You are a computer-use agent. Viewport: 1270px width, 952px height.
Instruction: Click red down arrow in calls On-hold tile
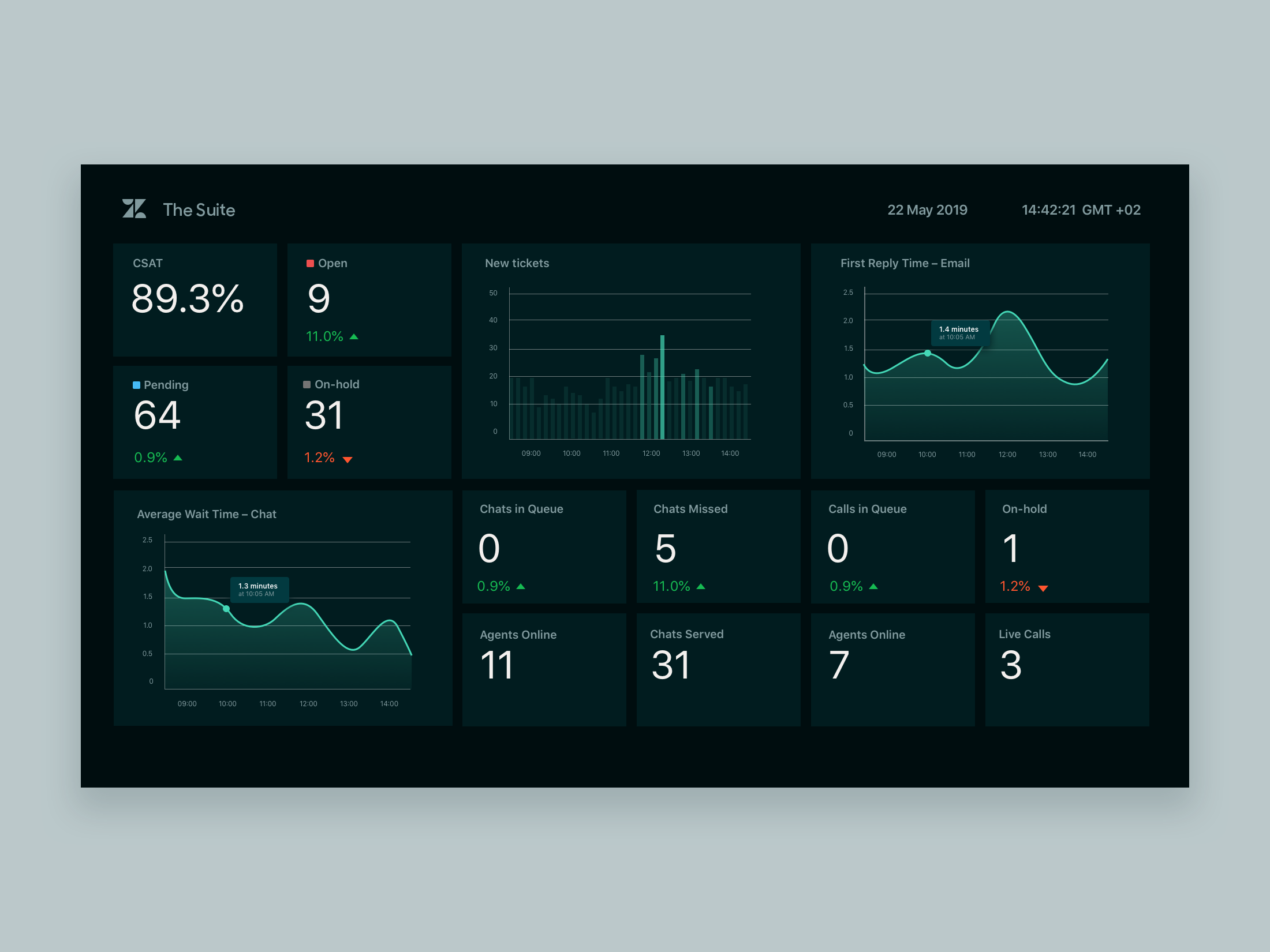pyautogui.click(x=1043, y=589)
